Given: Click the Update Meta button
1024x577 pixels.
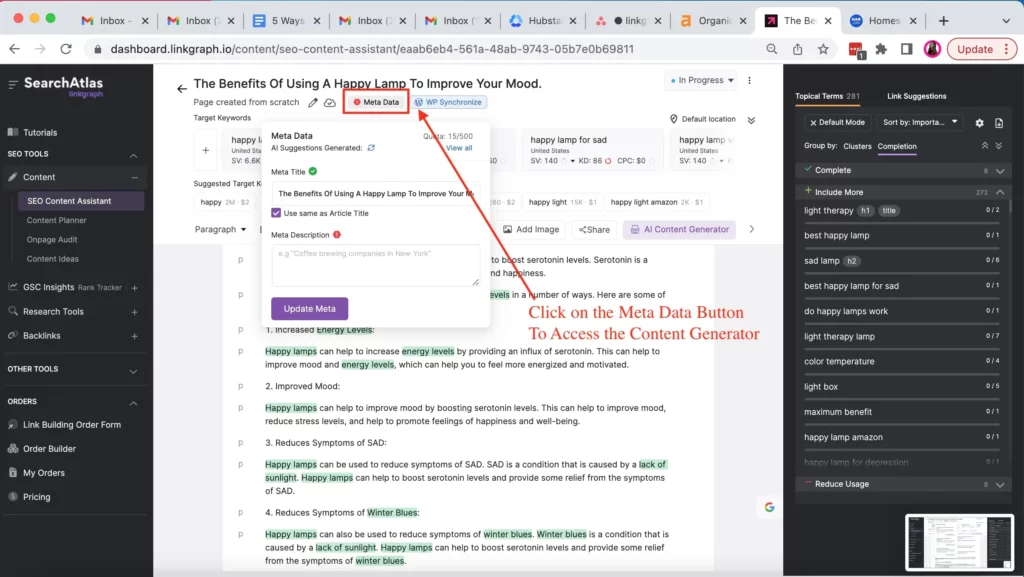Looking at the screenshot, I should coord(309,308).
